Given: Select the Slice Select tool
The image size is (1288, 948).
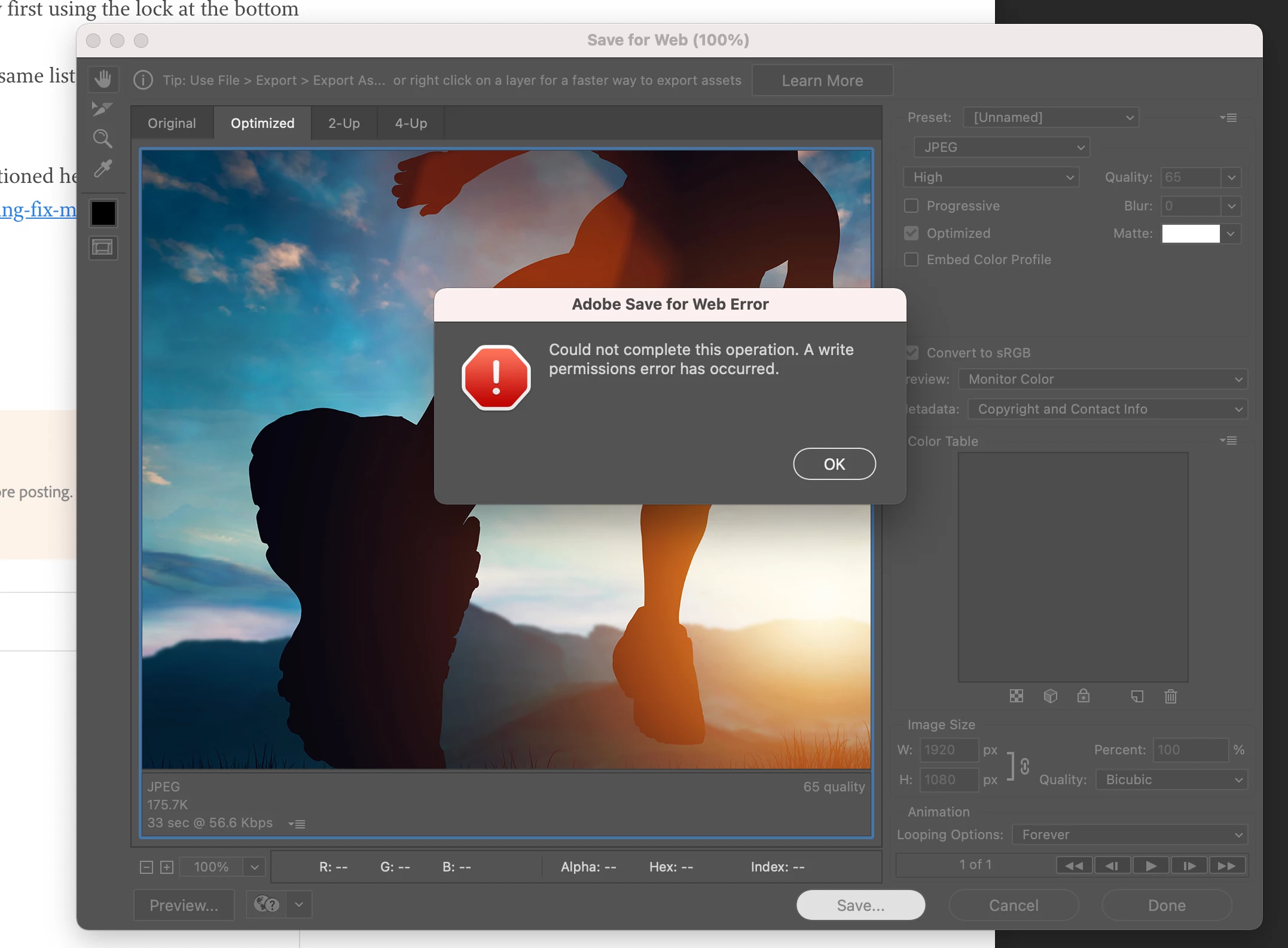Looking at the screenshot, I should coord(102,109).
